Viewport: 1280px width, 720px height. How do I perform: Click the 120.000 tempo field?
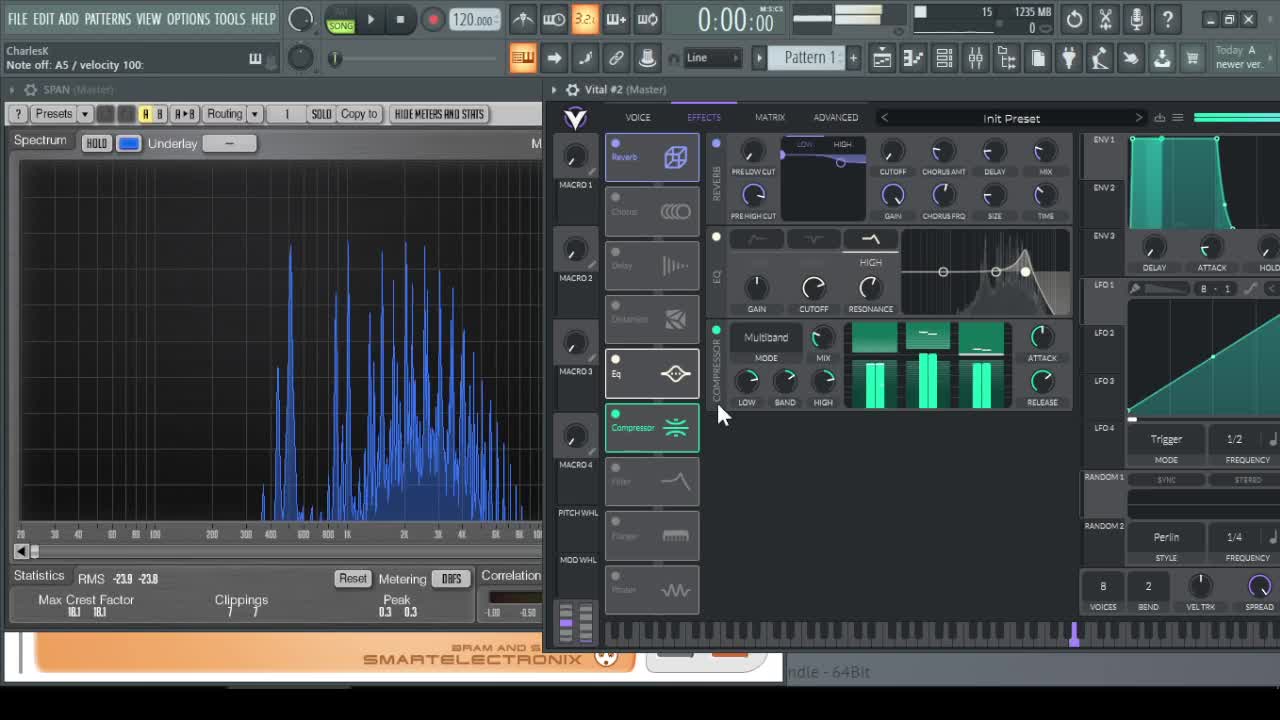(x=475, y=19)
